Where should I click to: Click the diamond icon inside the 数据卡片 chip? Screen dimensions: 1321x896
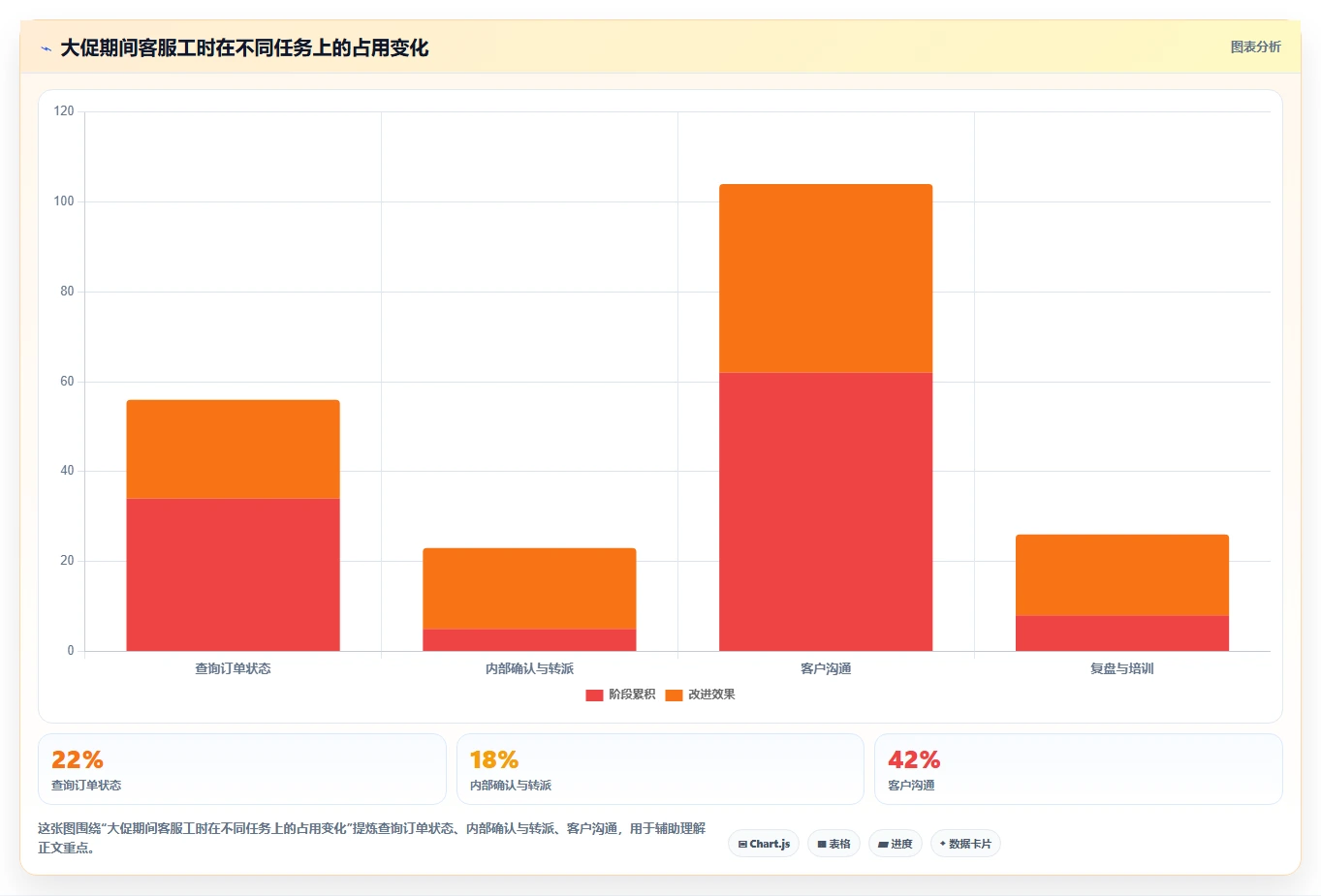(x=943, y=844)
